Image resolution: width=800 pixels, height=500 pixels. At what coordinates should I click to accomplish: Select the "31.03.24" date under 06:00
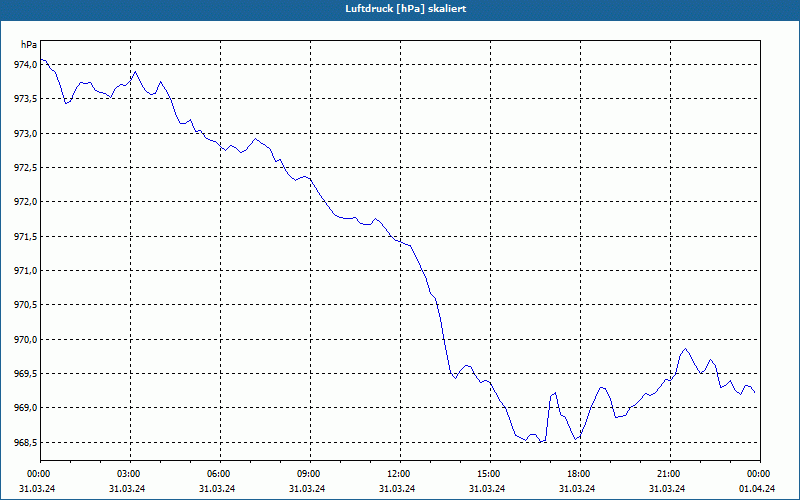point(217,489)
